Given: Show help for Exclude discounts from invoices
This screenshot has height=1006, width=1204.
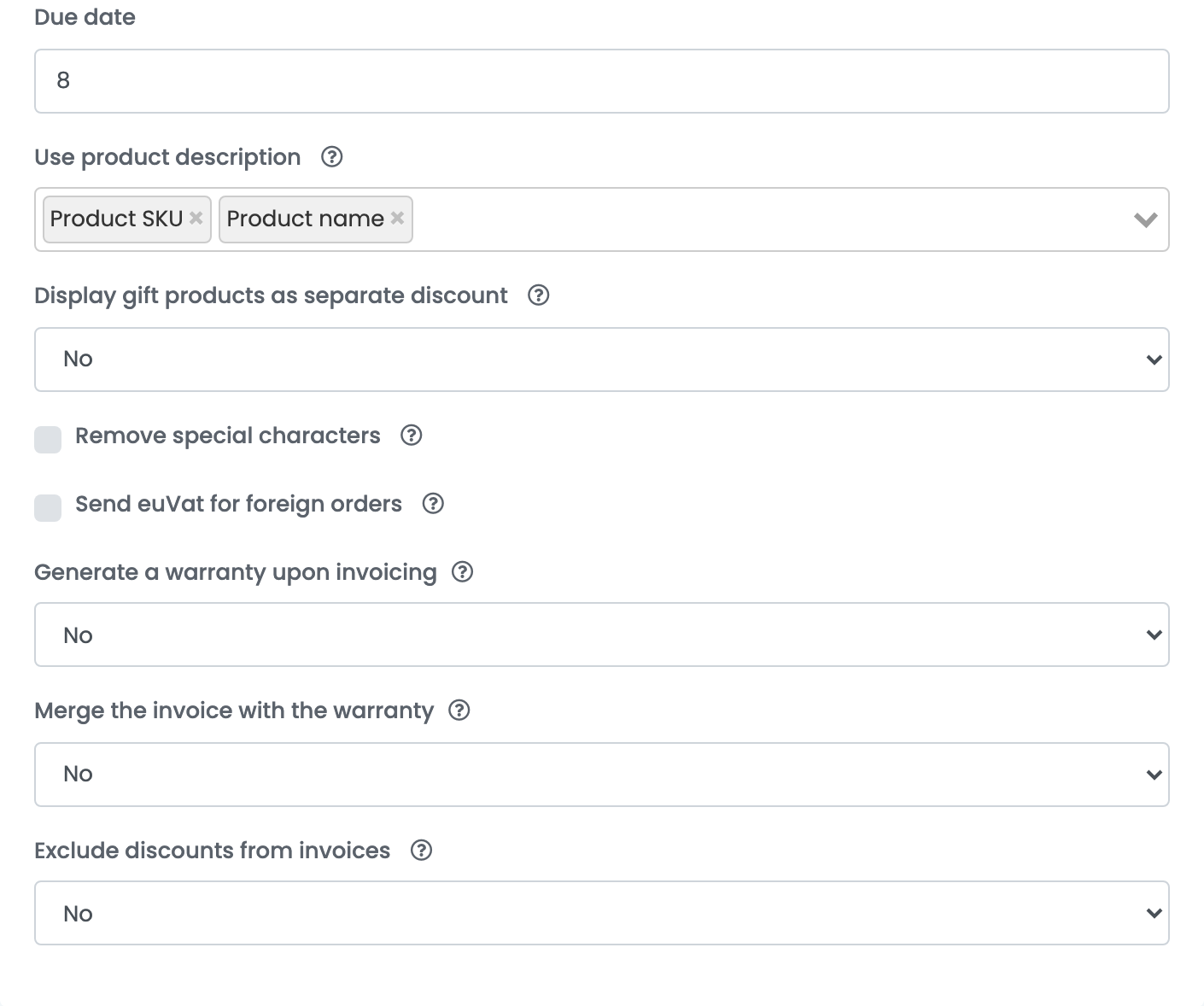Looking at the screenshot, I should pyautogui.click(x=422, y=851).
